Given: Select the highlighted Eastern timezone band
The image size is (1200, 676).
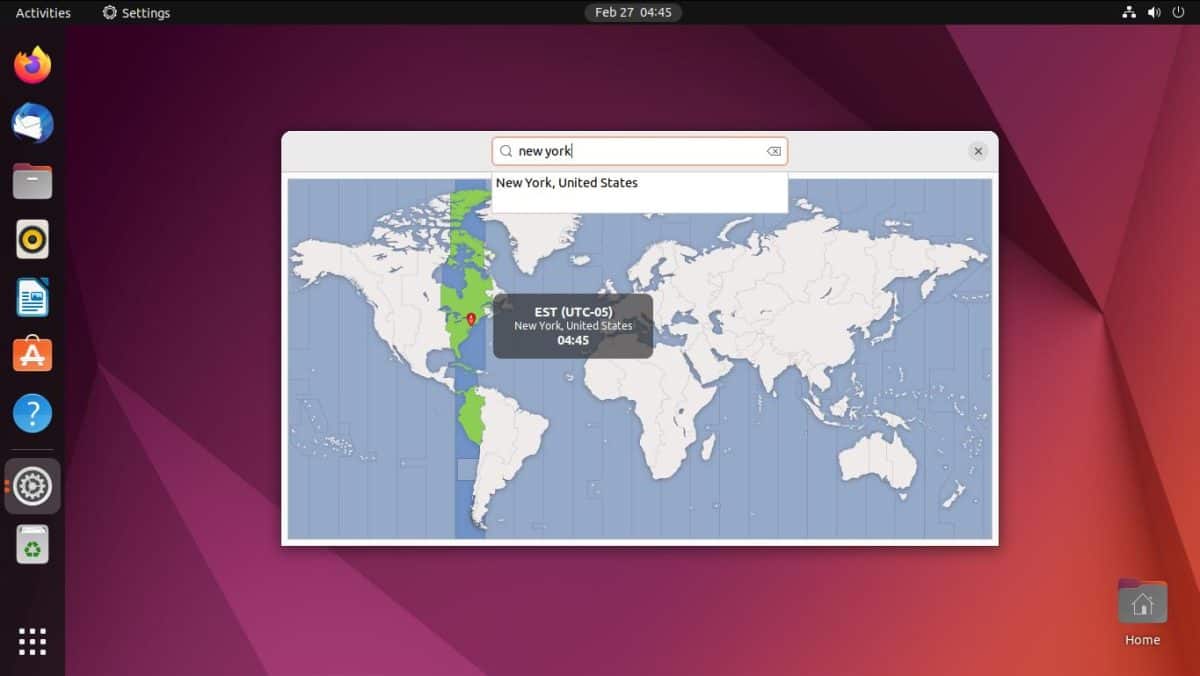Looking at the screenshot, I should click(x=466, y=290).
